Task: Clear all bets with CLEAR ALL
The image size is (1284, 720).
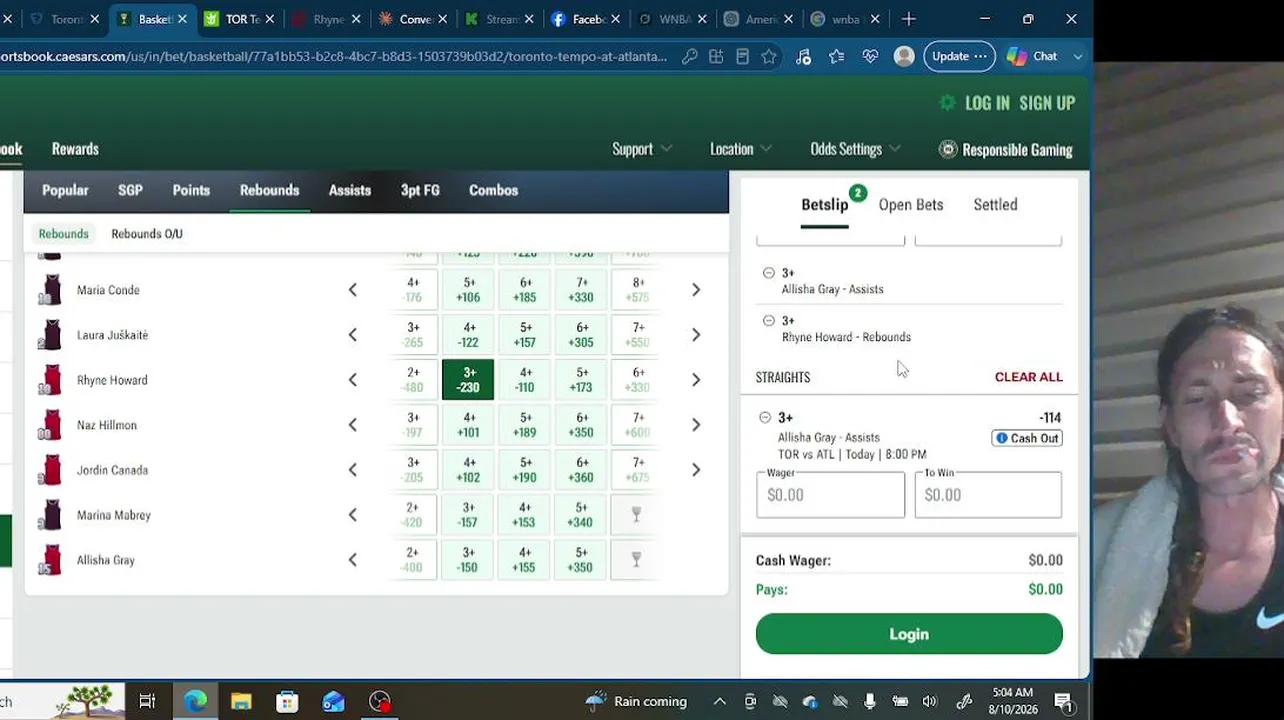Action: 1029,377
